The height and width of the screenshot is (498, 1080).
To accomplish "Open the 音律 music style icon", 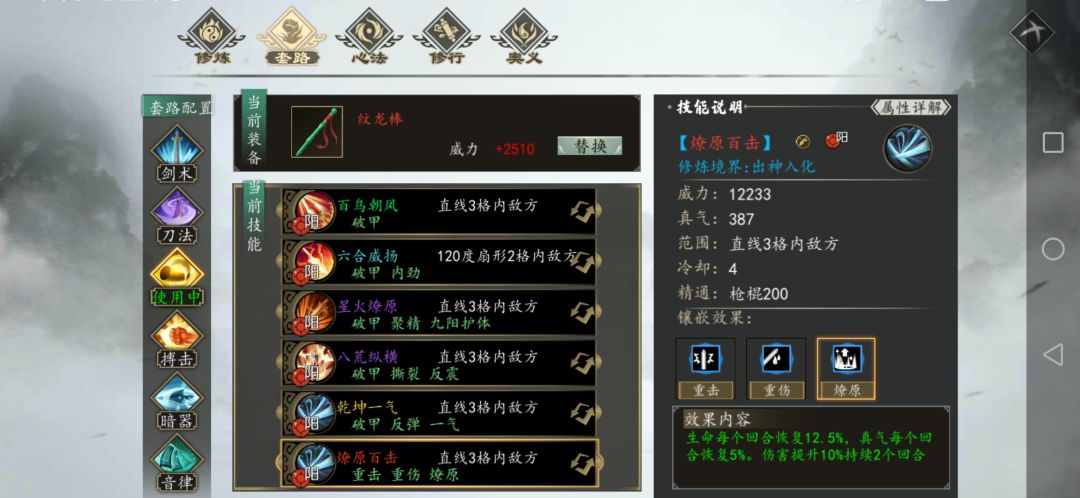I will click(x=177, y=463).
